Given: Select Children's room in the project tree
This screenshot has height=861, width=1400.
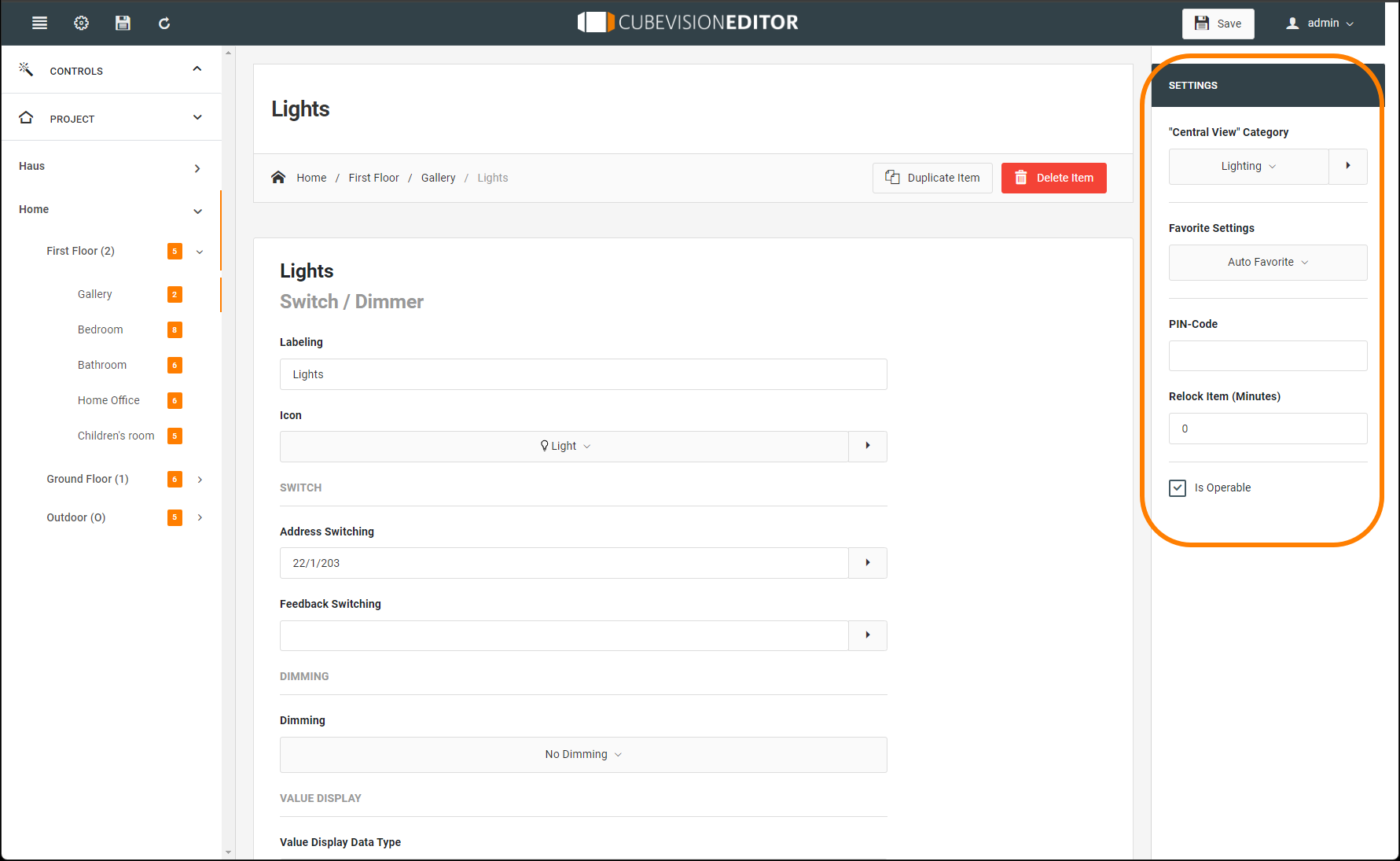Looking at the screenshot, I should click(x=116, y=436).
